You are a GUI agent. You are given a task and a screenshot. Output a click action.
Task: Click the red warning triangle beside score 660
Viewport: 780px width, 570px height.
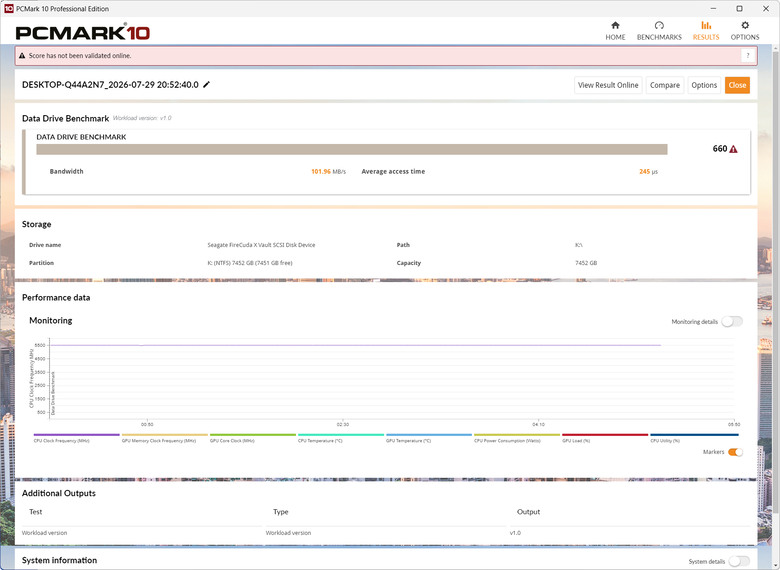point(733,149)
